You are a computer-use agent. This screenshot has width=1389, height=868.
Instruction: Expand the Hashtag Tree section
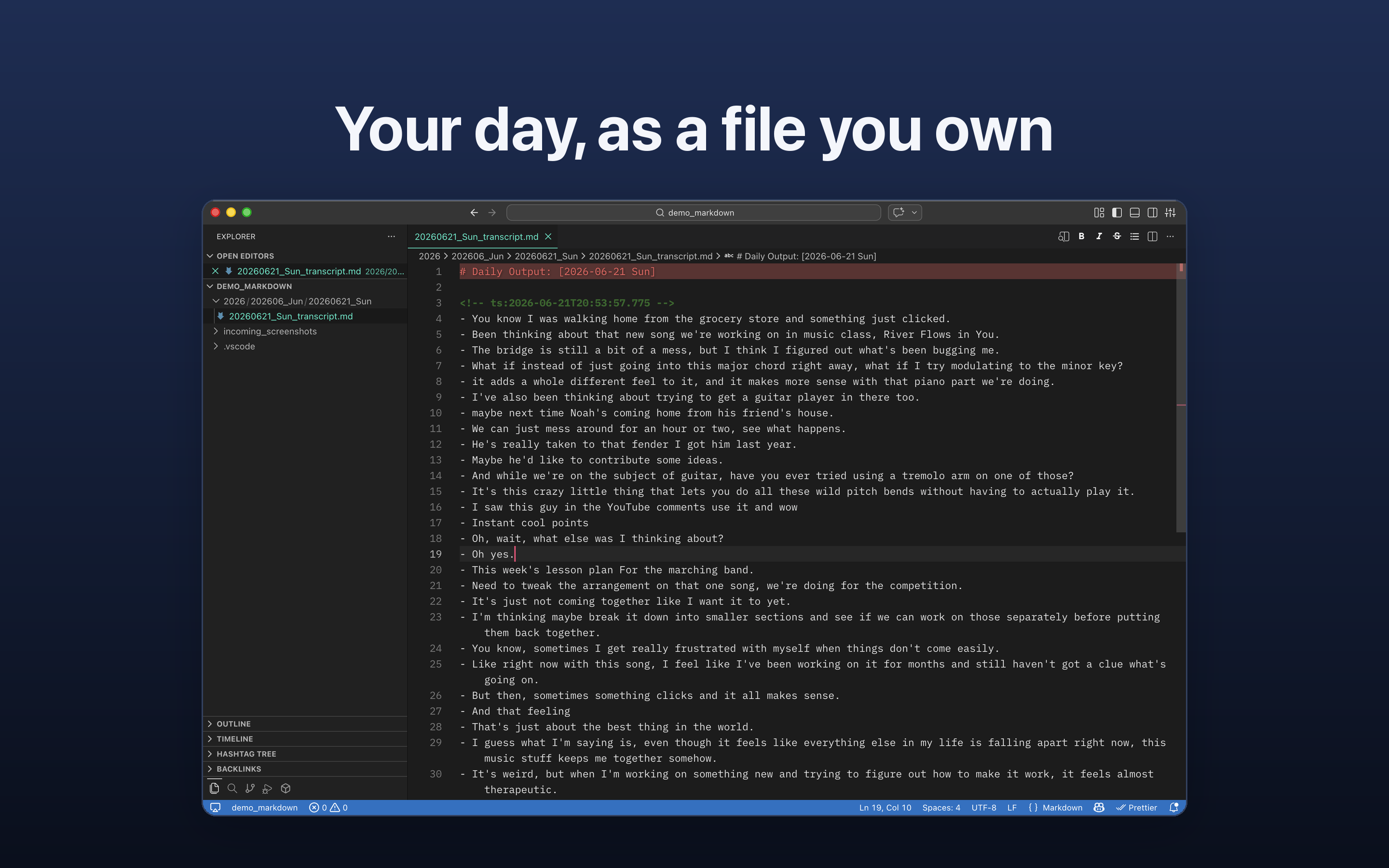pyautogui.click(x=246, y=754)
